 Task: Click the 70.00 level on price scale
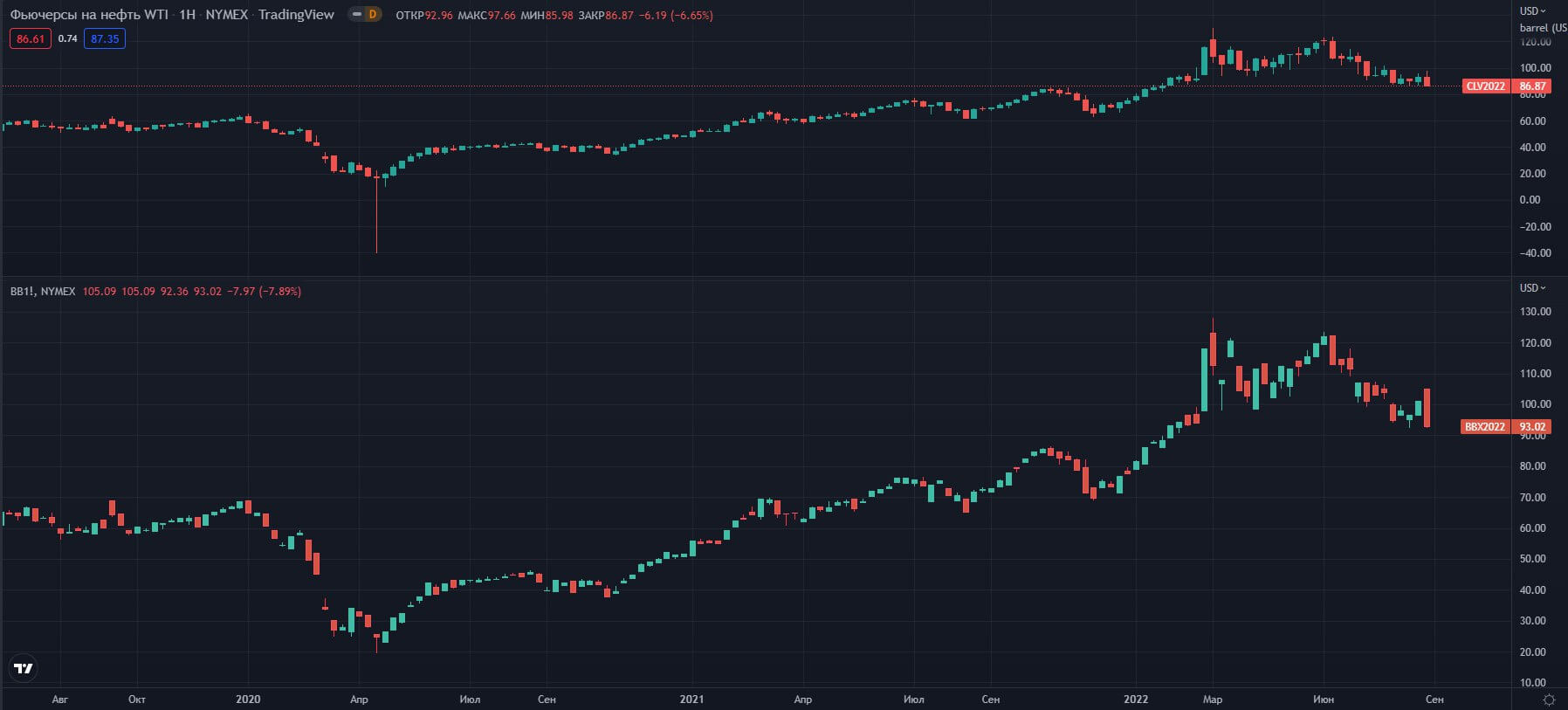[1532, 498]
